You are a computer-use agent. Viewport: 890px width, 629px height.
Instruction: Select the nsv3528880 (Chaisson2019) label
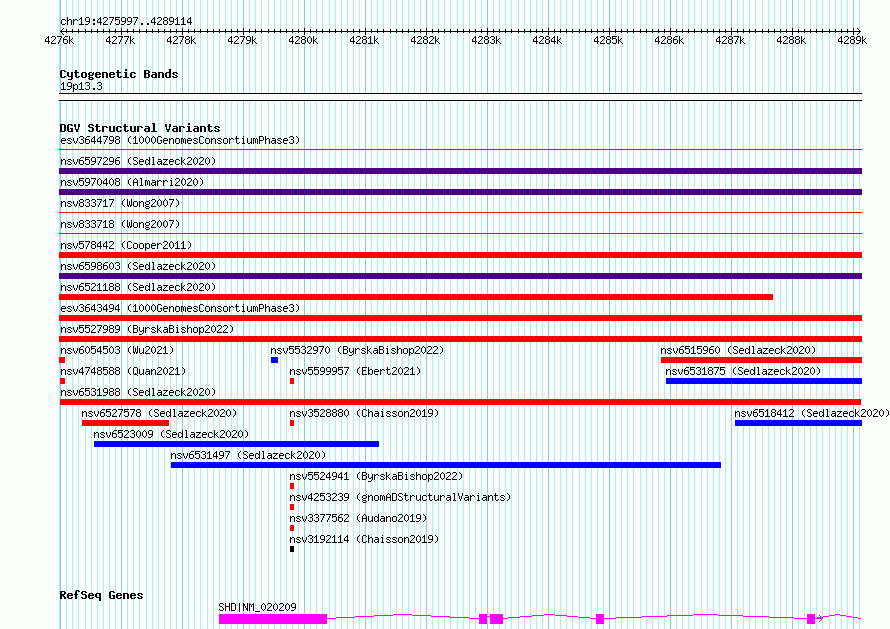click(x=364, y=413)
